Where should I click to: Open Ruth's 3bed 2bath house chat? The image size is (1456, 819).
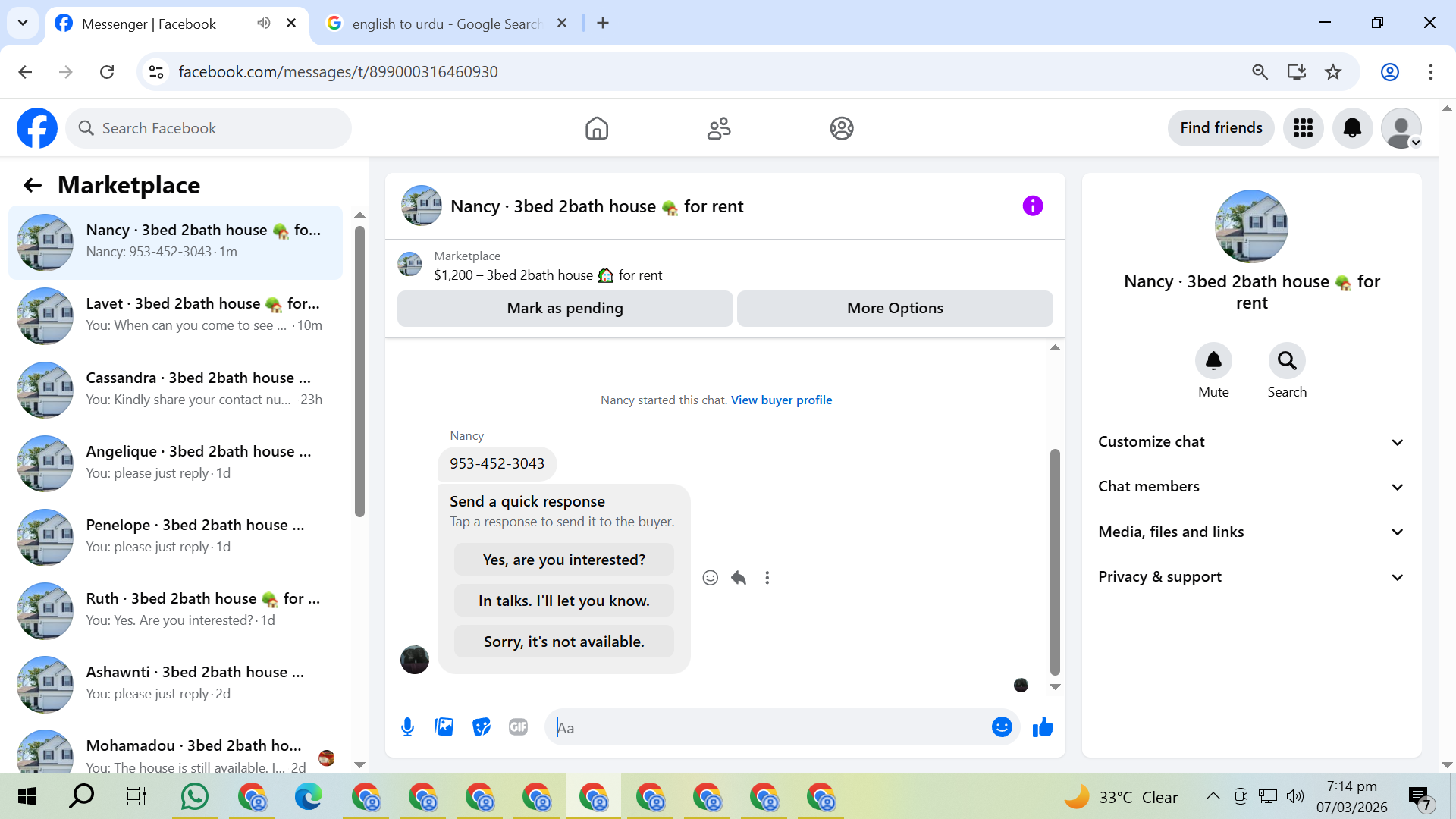[176, 610]
